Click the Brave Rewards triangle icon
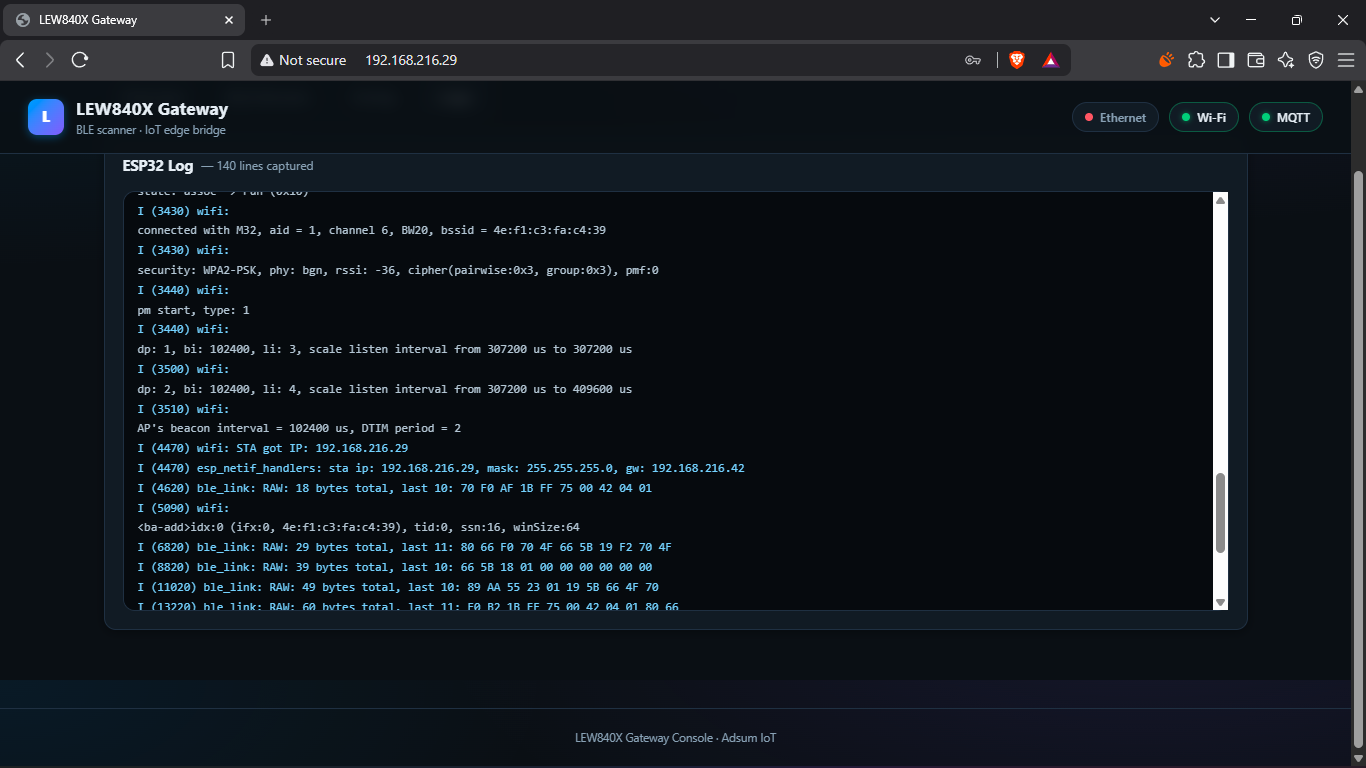 pos(1050,60)
